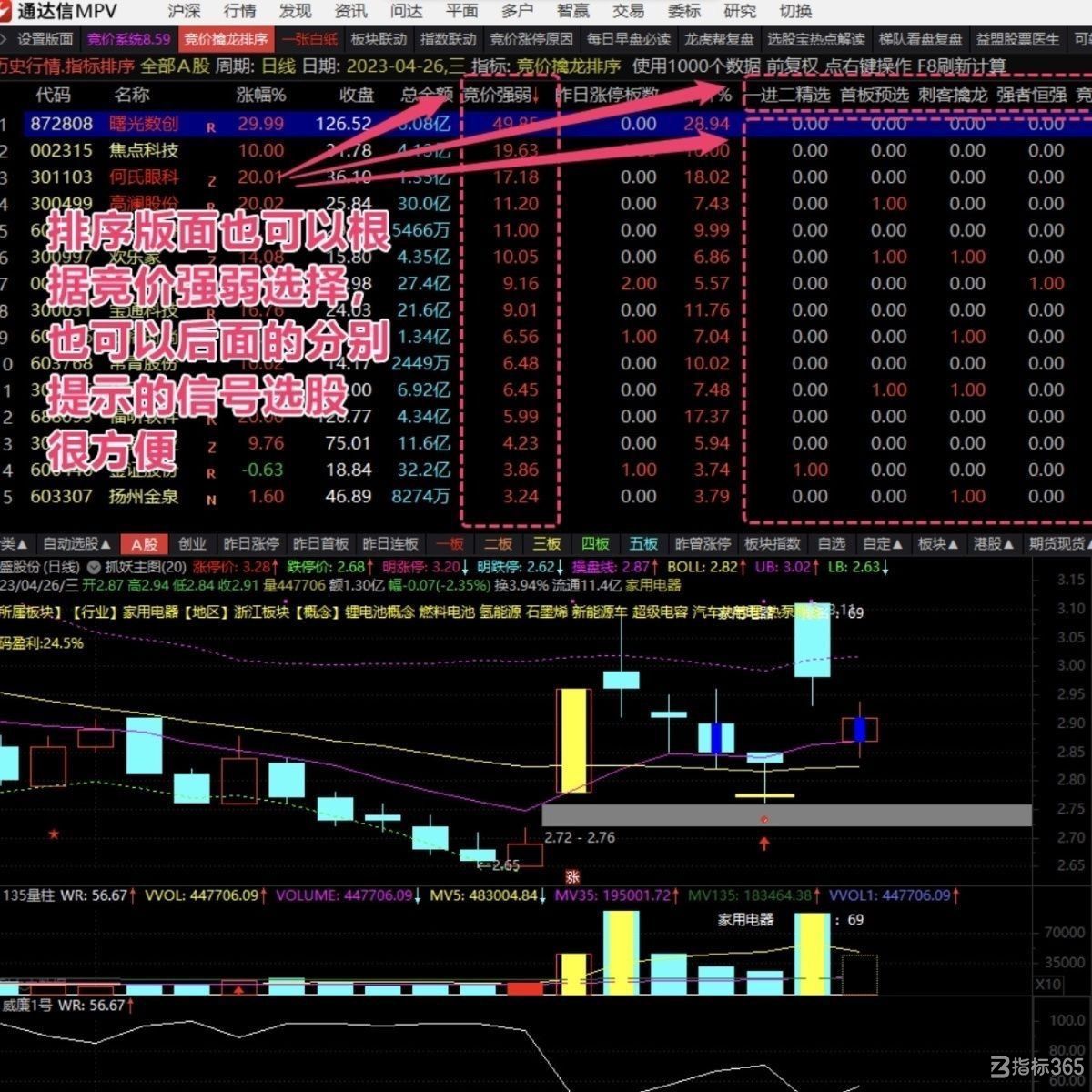The width and height of the screenshot is (1092, 1092).
Task: Select the 五板 filter tab
Action: 642,544
